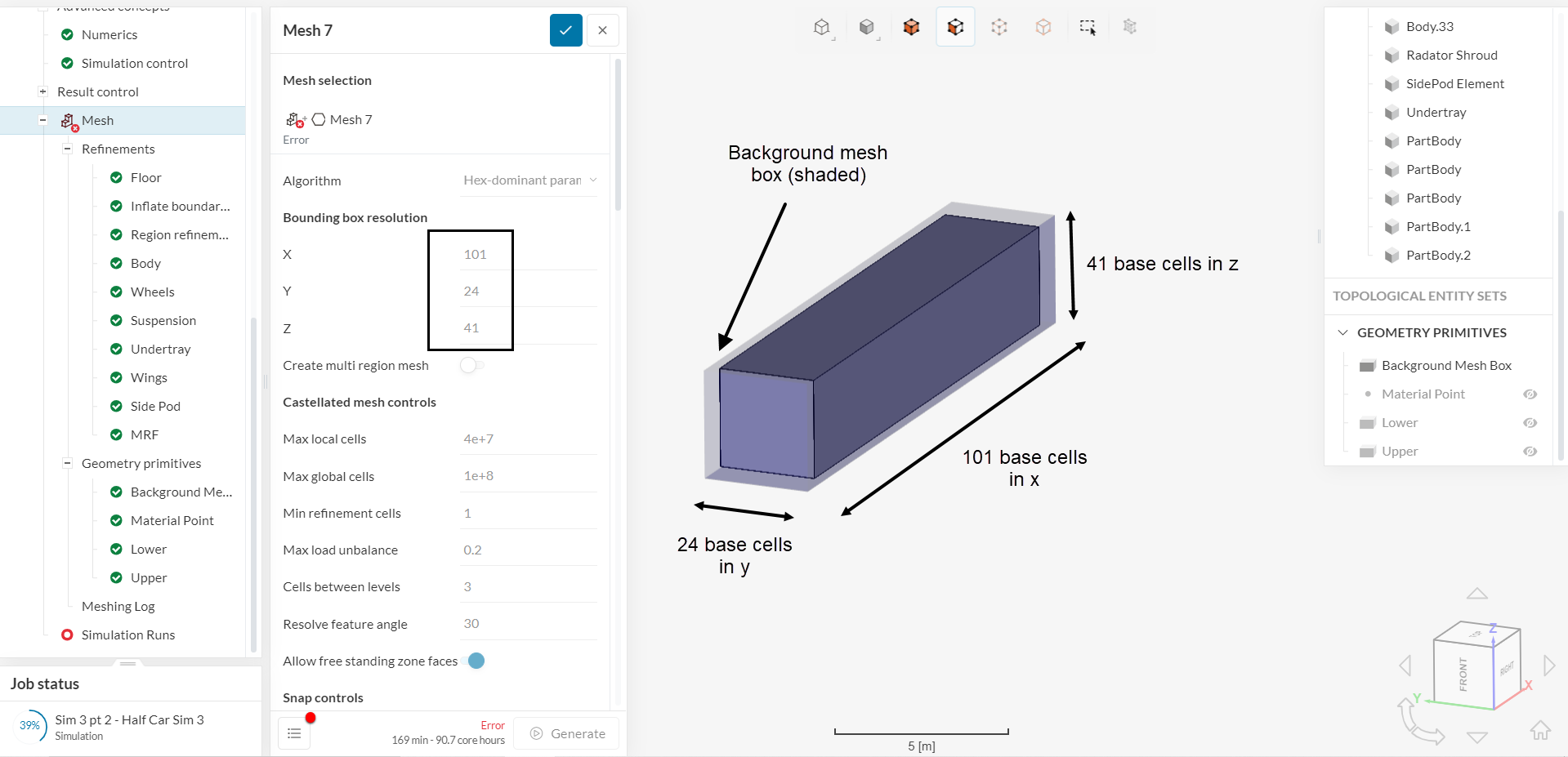Select SidePod Element in geometry list

pos(1454,84)
